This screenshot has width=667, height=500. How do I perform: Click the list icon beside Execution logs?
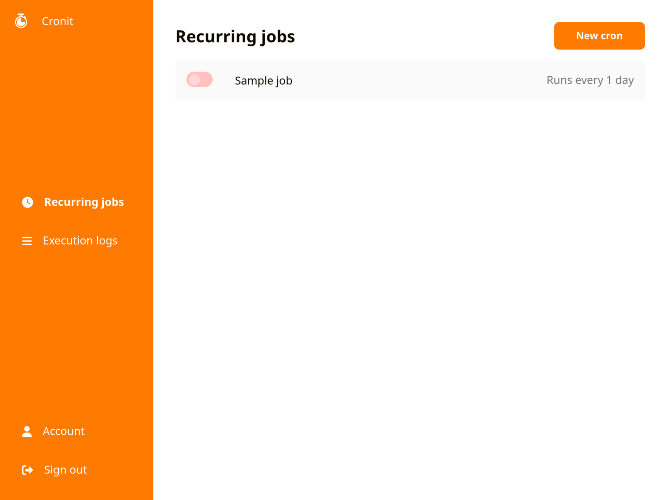27,241
